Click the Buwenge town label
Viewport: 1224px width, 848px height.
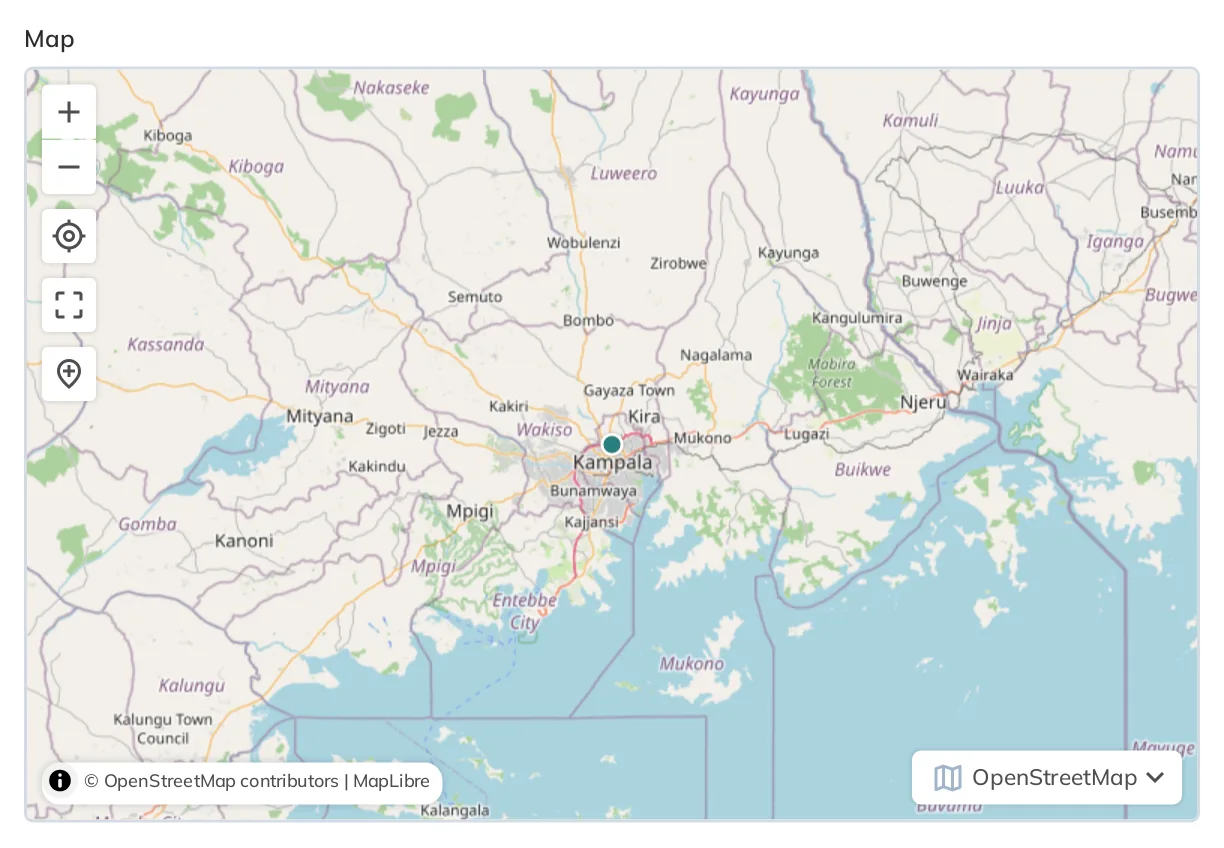(x=935, y=281)
